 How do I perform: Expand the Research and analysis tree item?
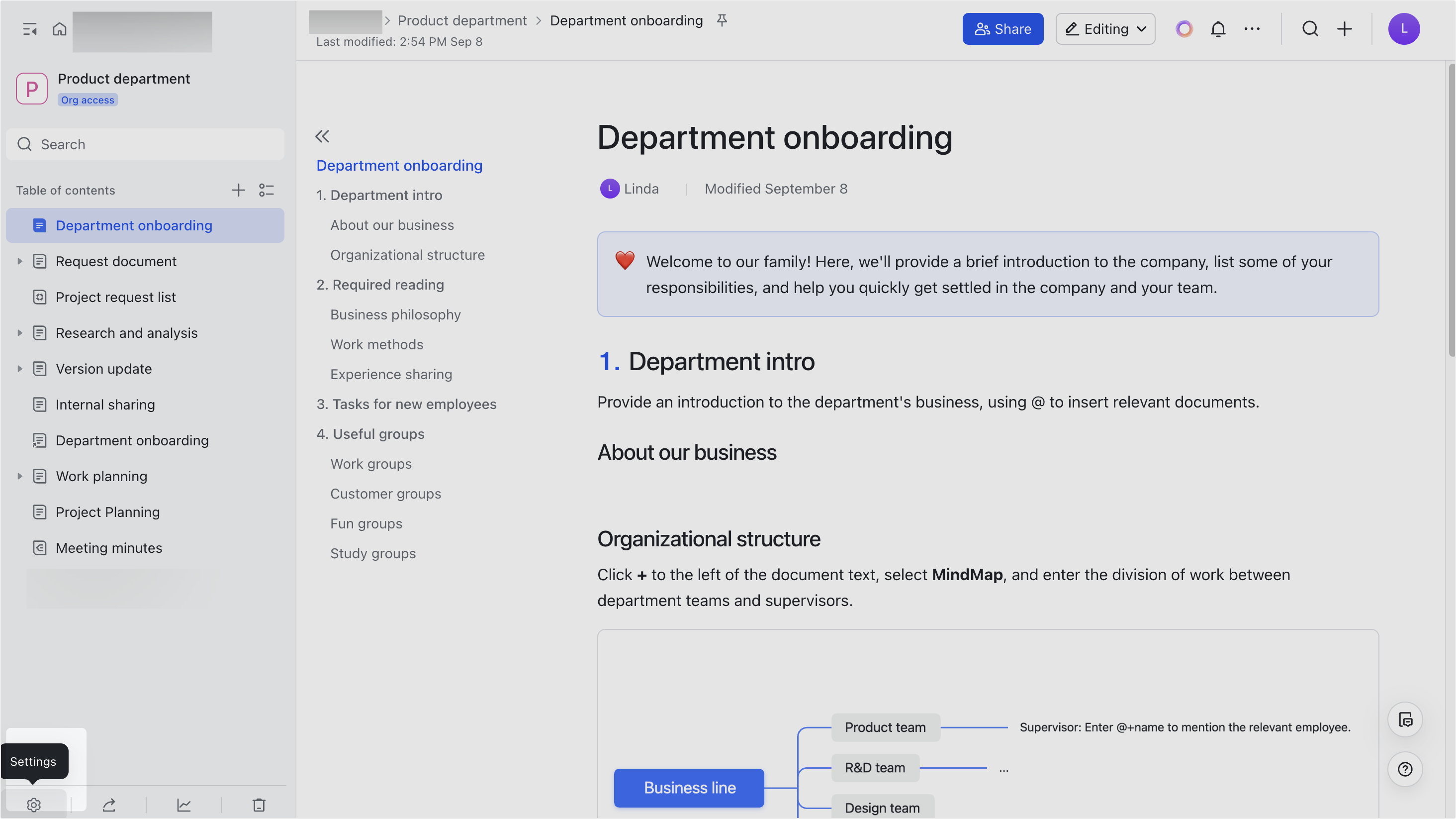click(20, 333)
